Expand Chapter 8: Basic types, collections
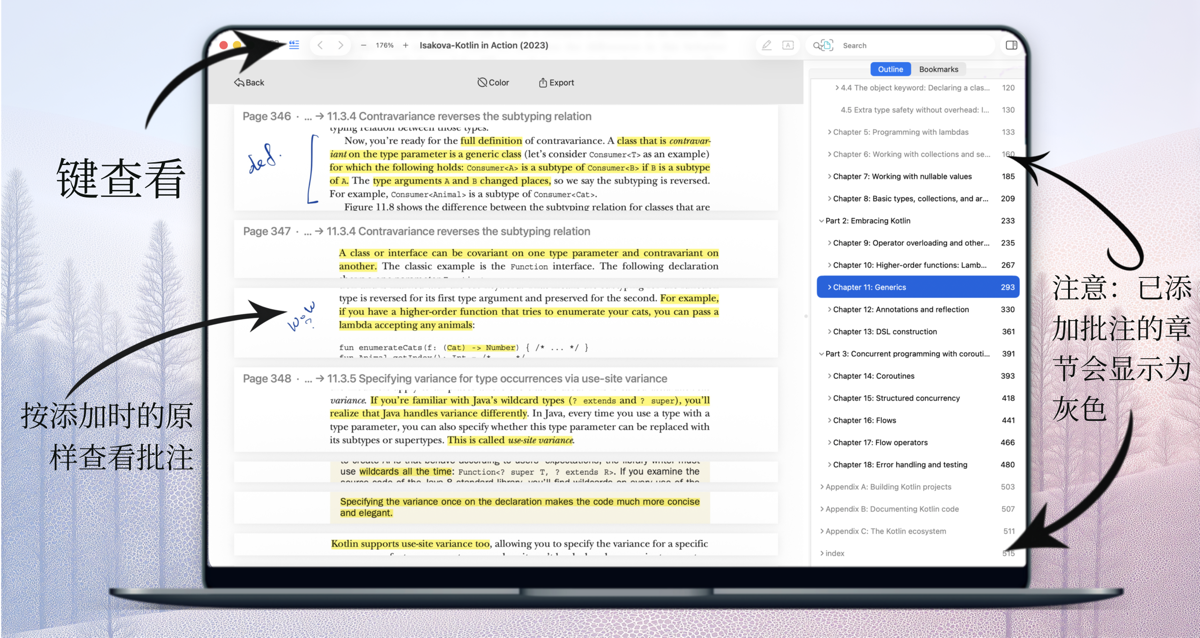Viewport: 1200px width, 638px height. click(829, 199)
